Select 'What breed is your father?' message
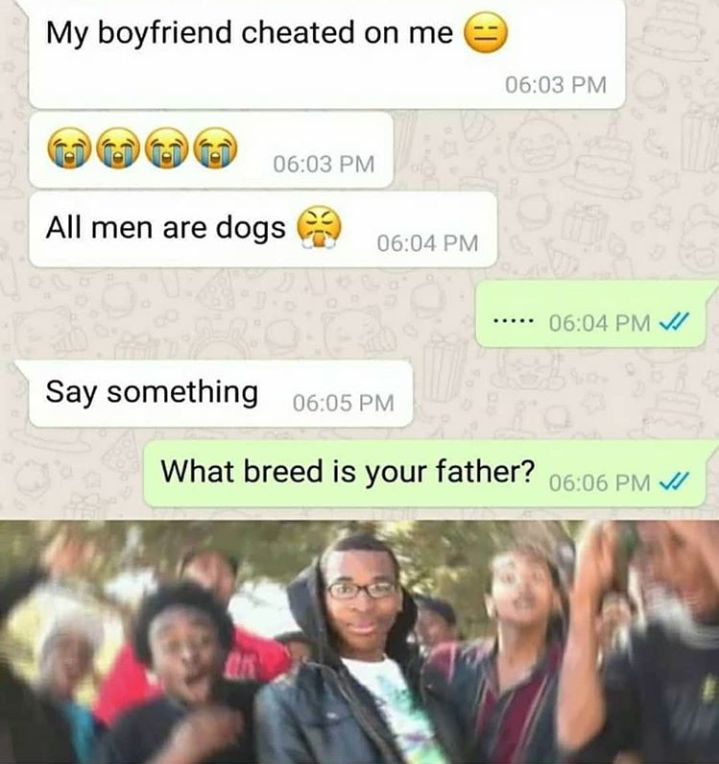This screenshot has width=719, height=764. click(x=424, y=474)
